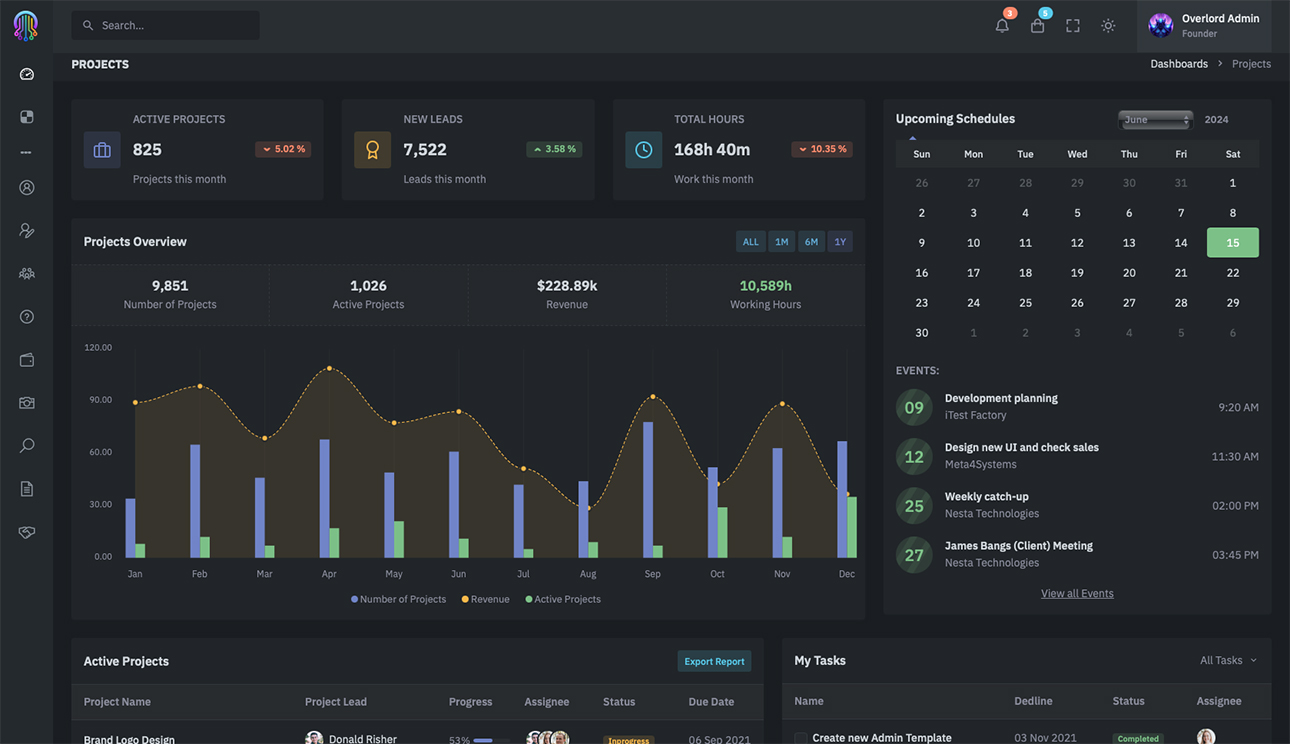Open the camera icon in sidebar

[x=27, y=403]
